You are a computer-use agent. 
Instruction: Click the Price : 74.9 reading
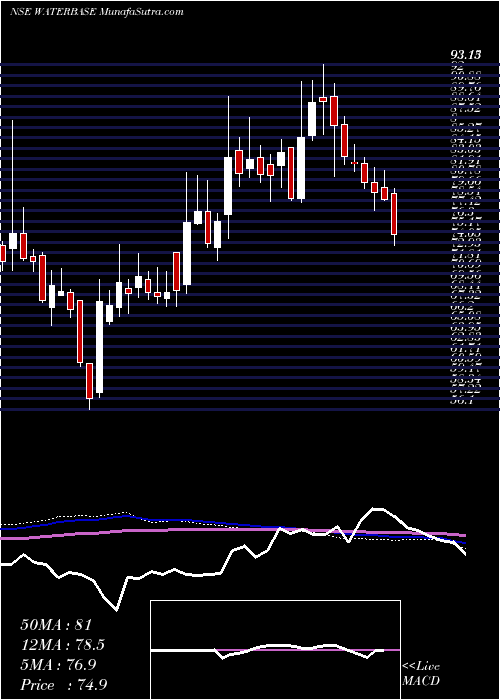tap(63, 685)
